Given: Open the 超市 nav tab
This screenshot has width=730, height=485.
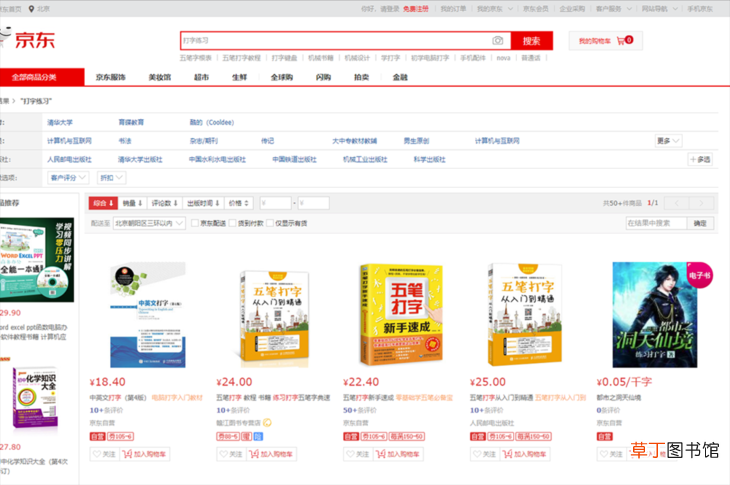Looking at the screenshot, I should tap(201, 77).
